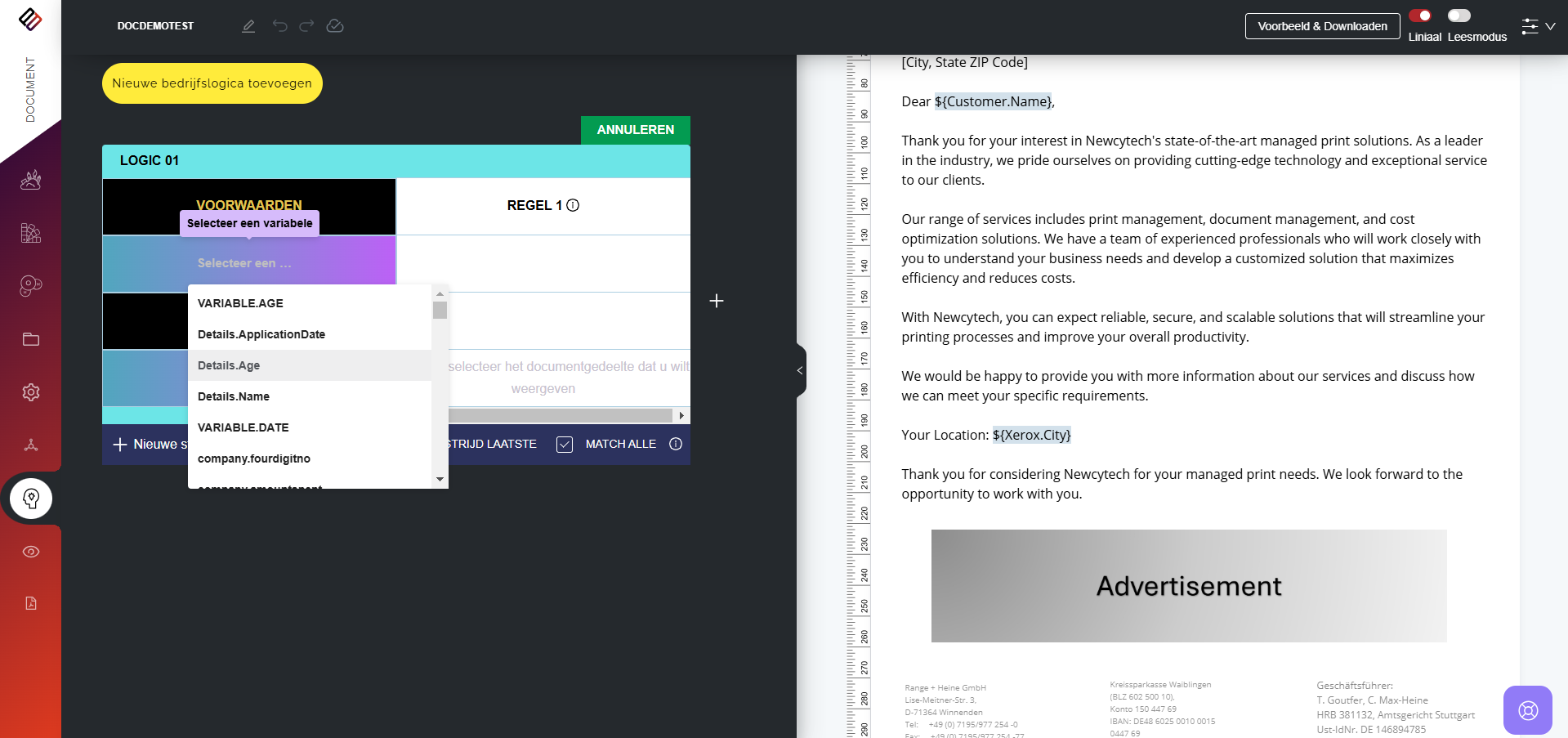Toggle the Liniaal ruler switch
This screenshot has height=738, width=1568.
pos(1420,16)
